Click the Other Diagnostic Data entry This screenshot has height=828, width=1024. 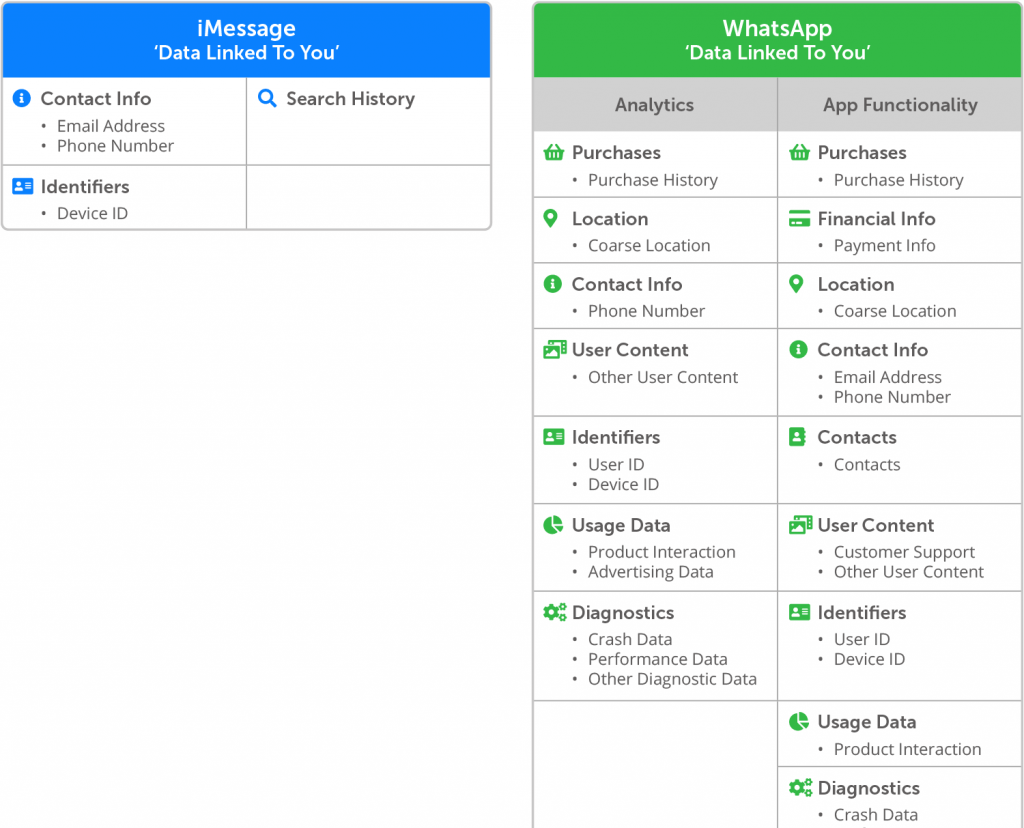pyautogui.click(x=672, y=679)
